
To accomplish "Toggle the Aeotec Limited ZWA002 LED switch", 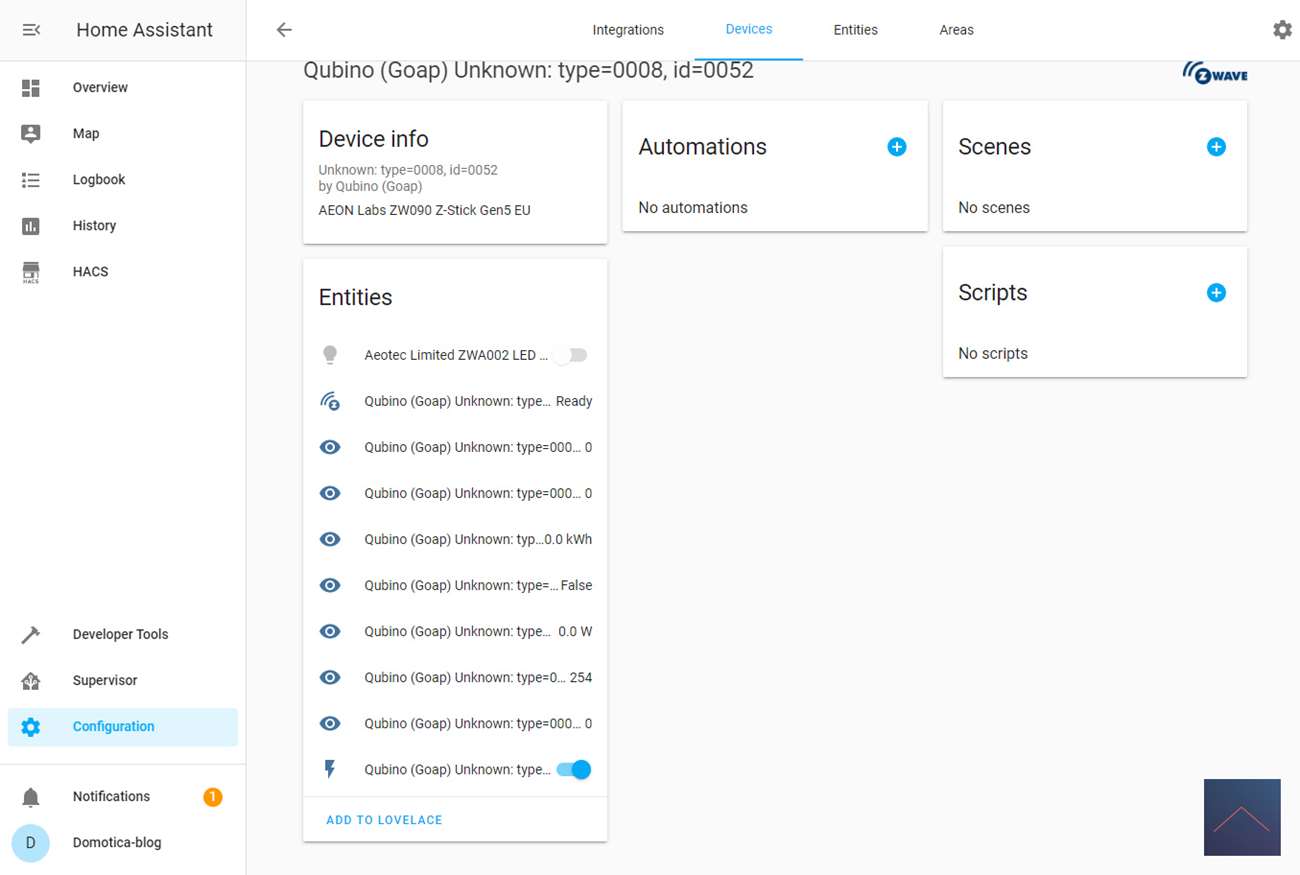I will pos(573,355).
